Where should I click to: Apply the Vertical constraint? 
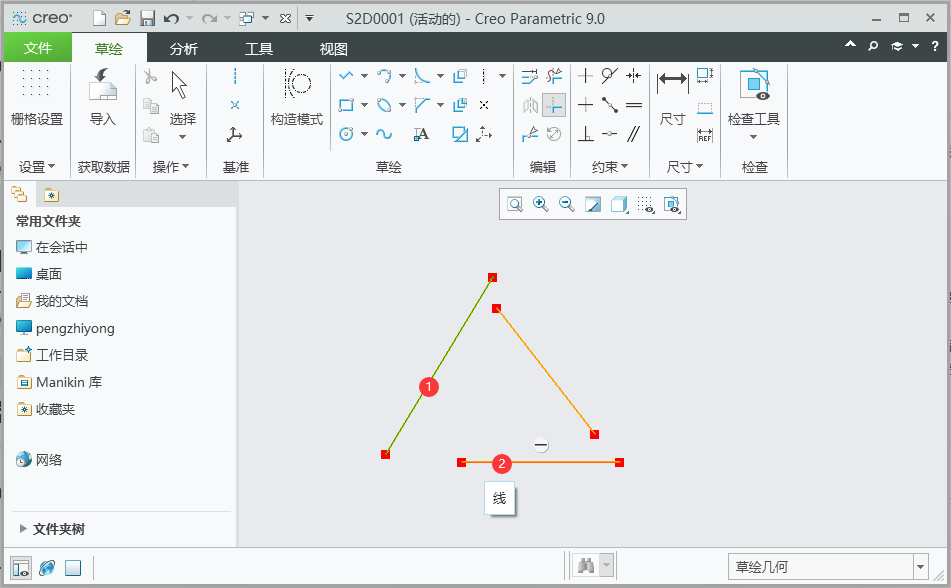click(x=585, y=76)
